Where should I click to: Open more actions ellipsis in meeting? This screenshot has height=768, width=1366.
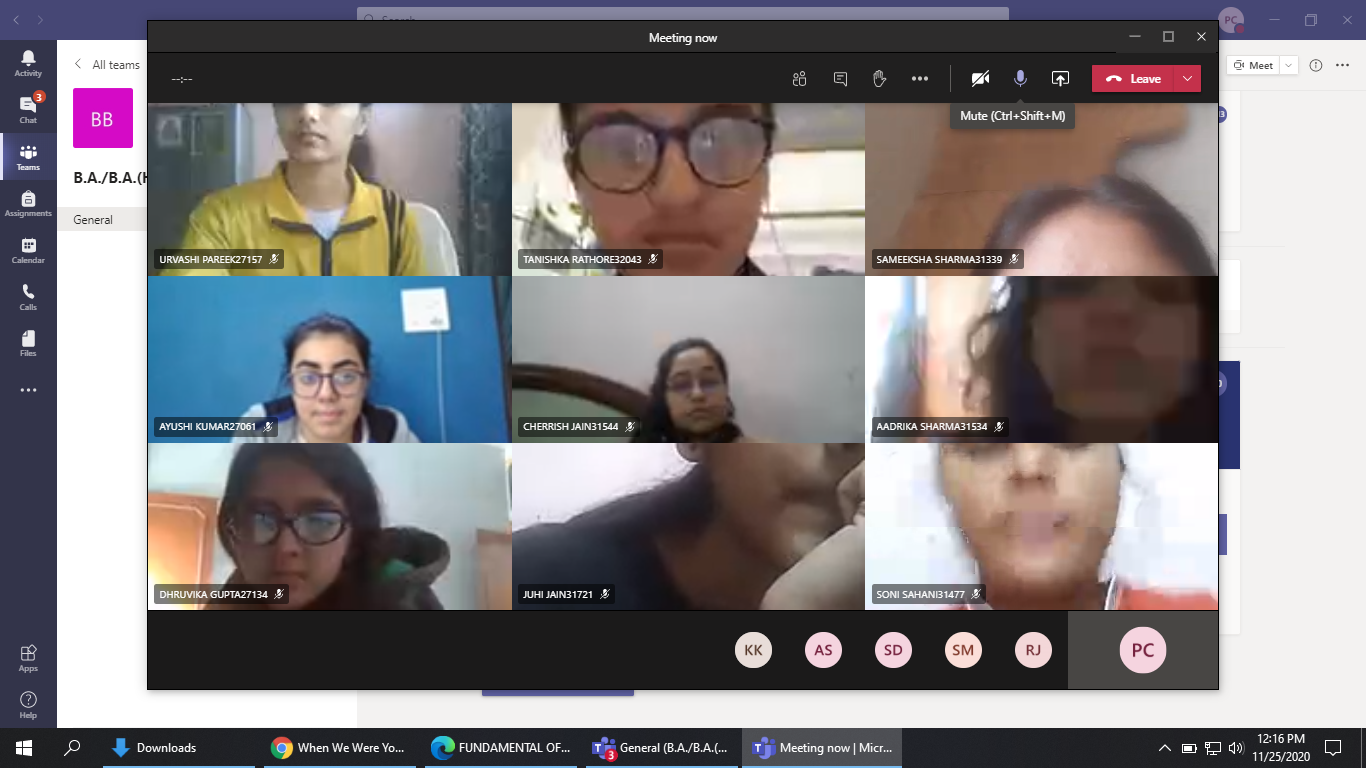(920, 79)
